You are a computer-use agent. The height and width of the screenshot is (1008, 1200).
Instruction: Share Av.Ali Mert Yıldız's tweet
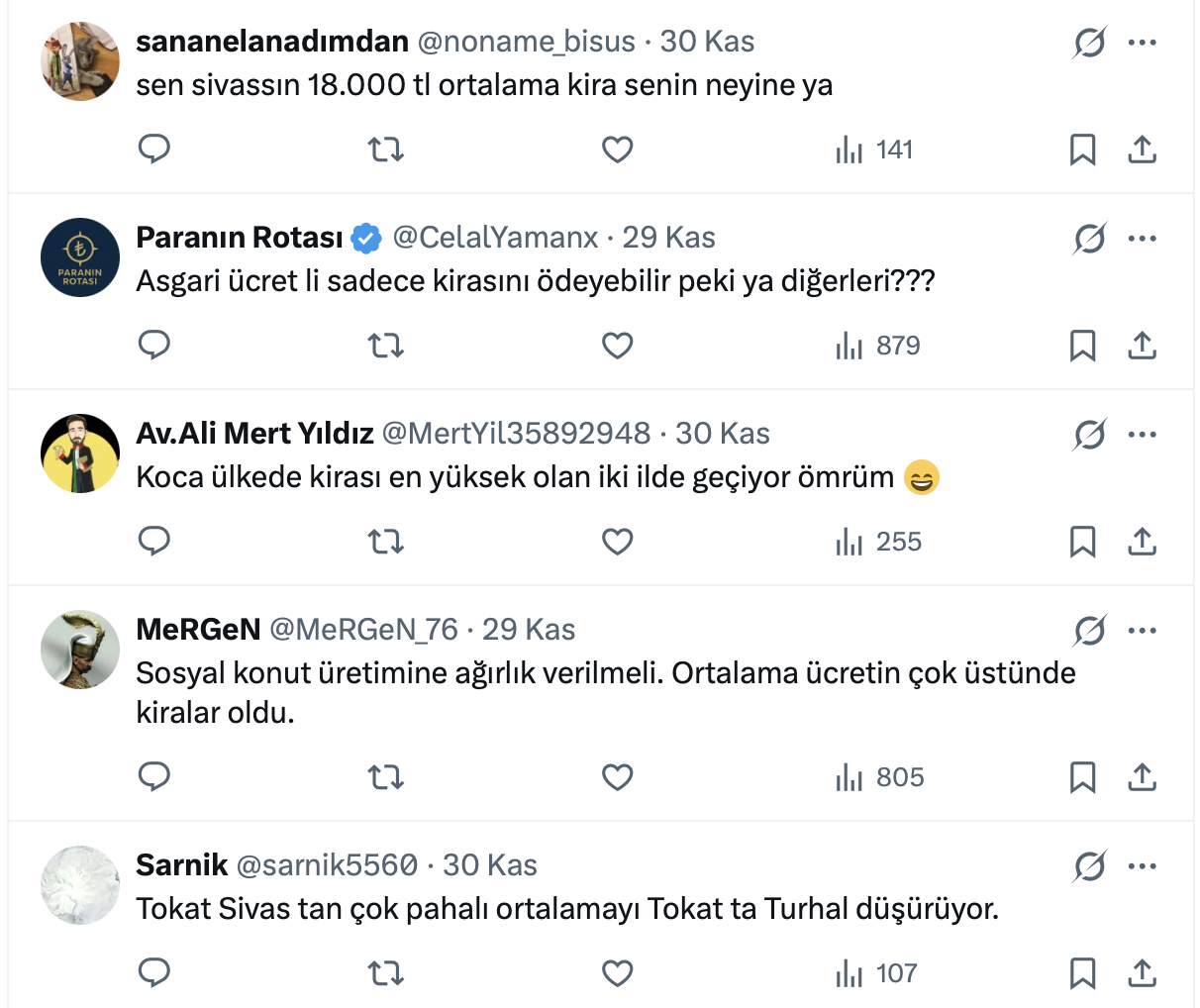(x=1142, y=542)
